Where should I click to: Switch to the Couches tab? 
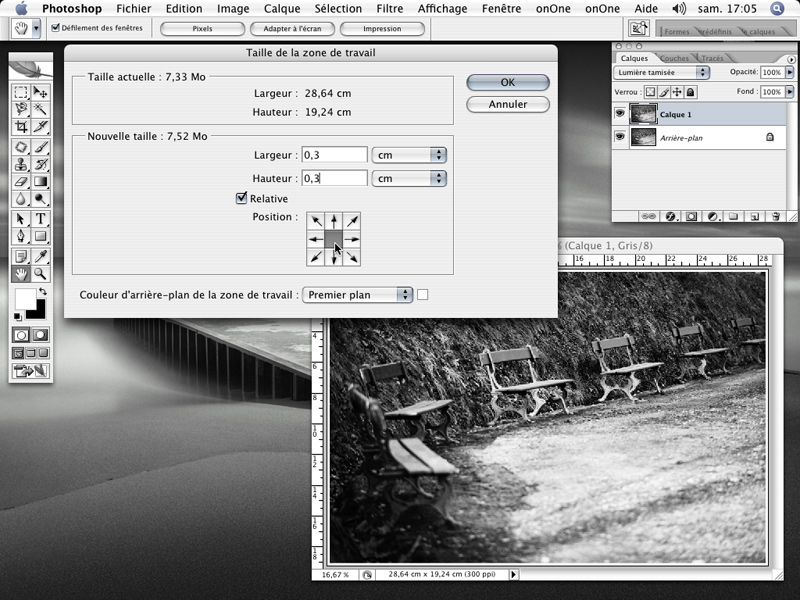[674, 58]
